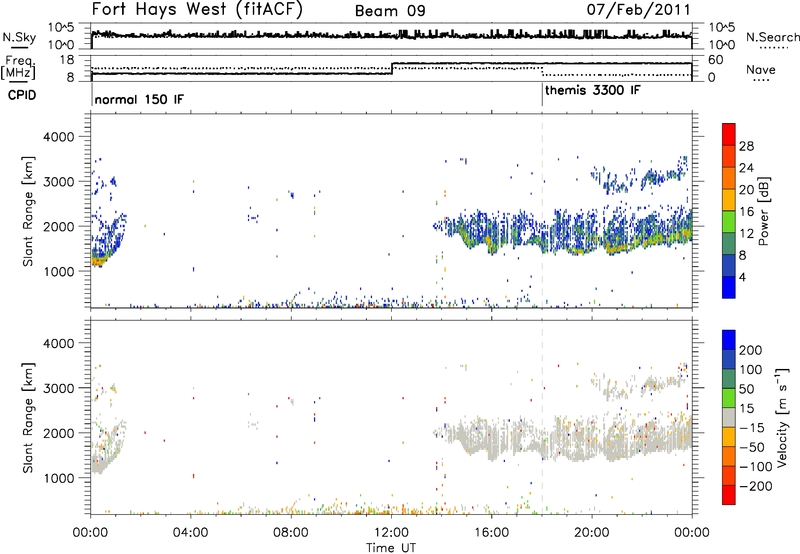Click the "Time UT" axis title
The height and width of the screenshot is (554, 800).
pyautogui.click(x=391, y=547)
